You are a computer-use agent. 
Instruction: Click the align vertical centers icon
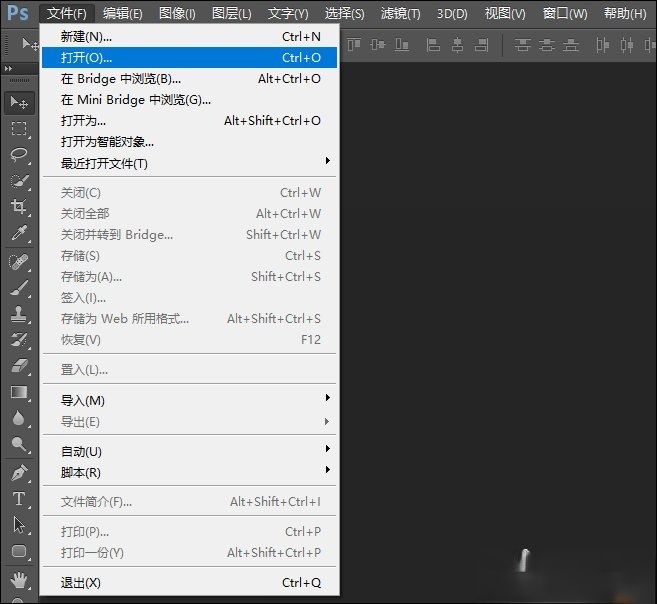pyautogui.click(x=378, y=44)
